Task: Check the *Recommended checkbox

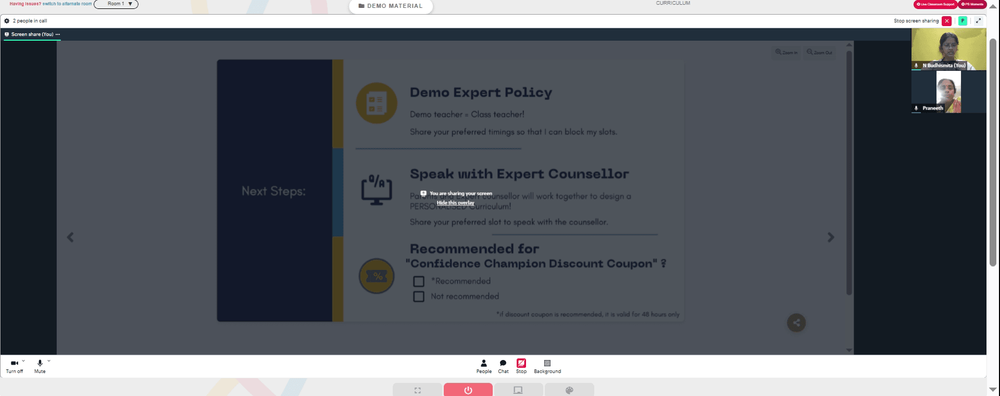Action: click(x=418, y=281)
